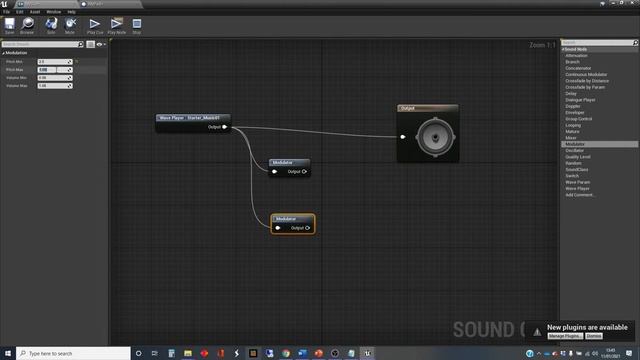640x360 pixels.
Task: Open the Help menu
Action: pyautogui.click(x=71, y=12)
